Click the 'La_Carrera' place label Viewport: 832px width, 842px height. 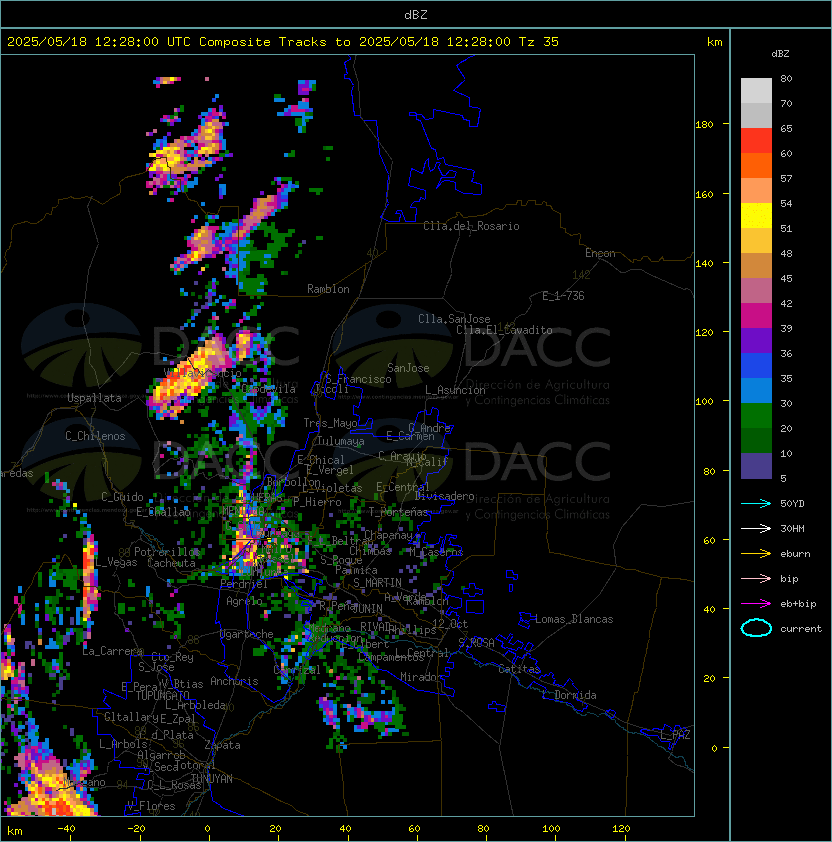[113, 651]
